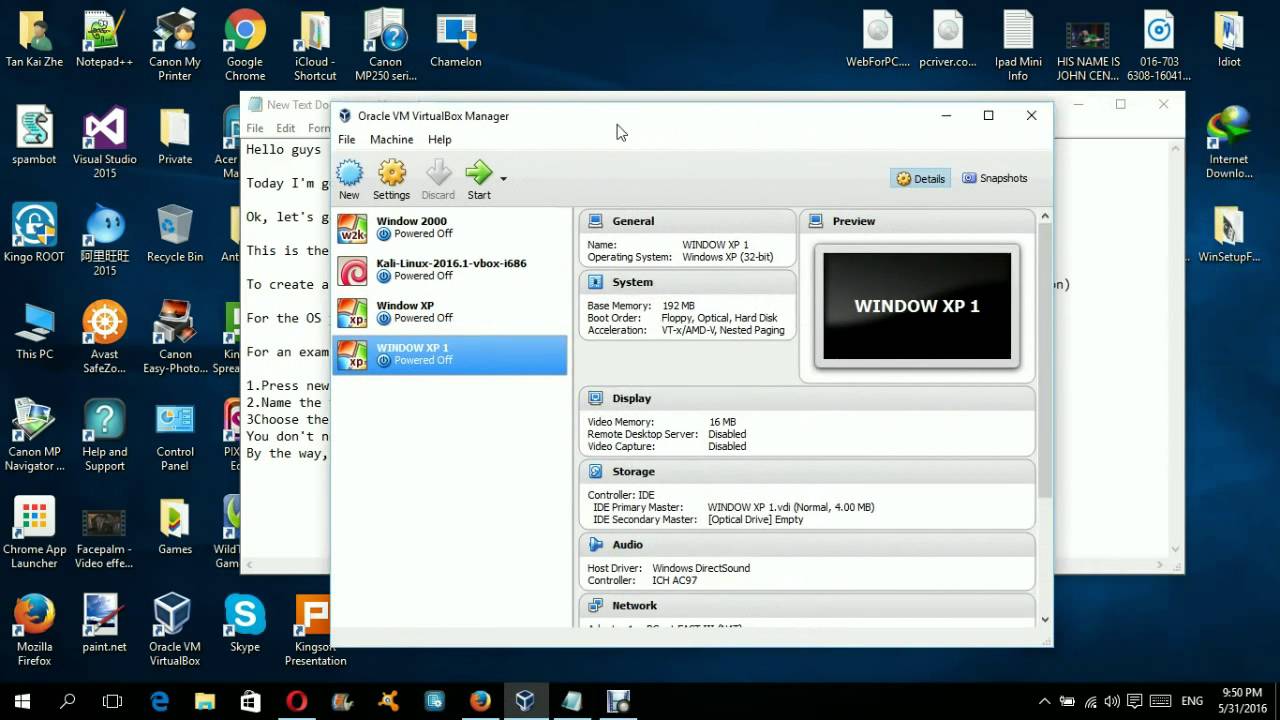Click the details pane vertical scrollbar
The image size is (1280, 720).
(1045, 360)
